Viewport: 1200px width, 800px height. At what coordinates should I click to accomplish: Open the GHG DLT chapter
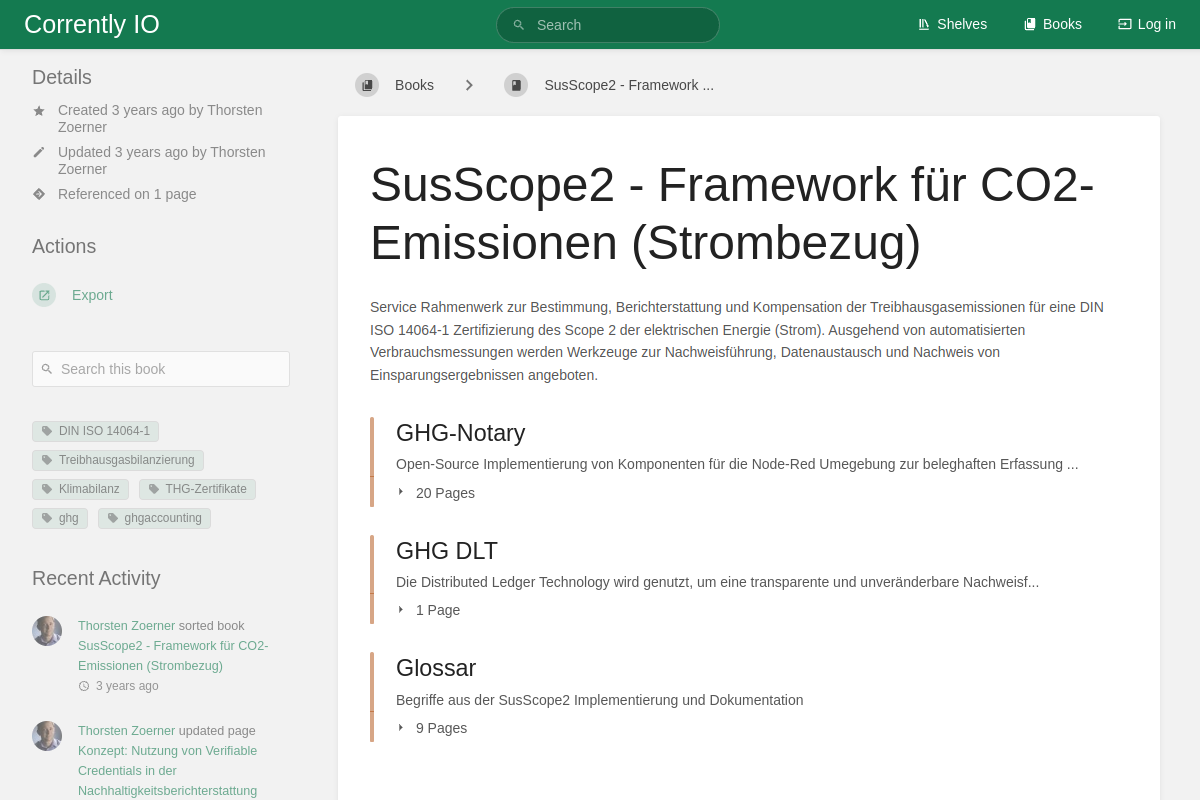click(x=447, y=551)
